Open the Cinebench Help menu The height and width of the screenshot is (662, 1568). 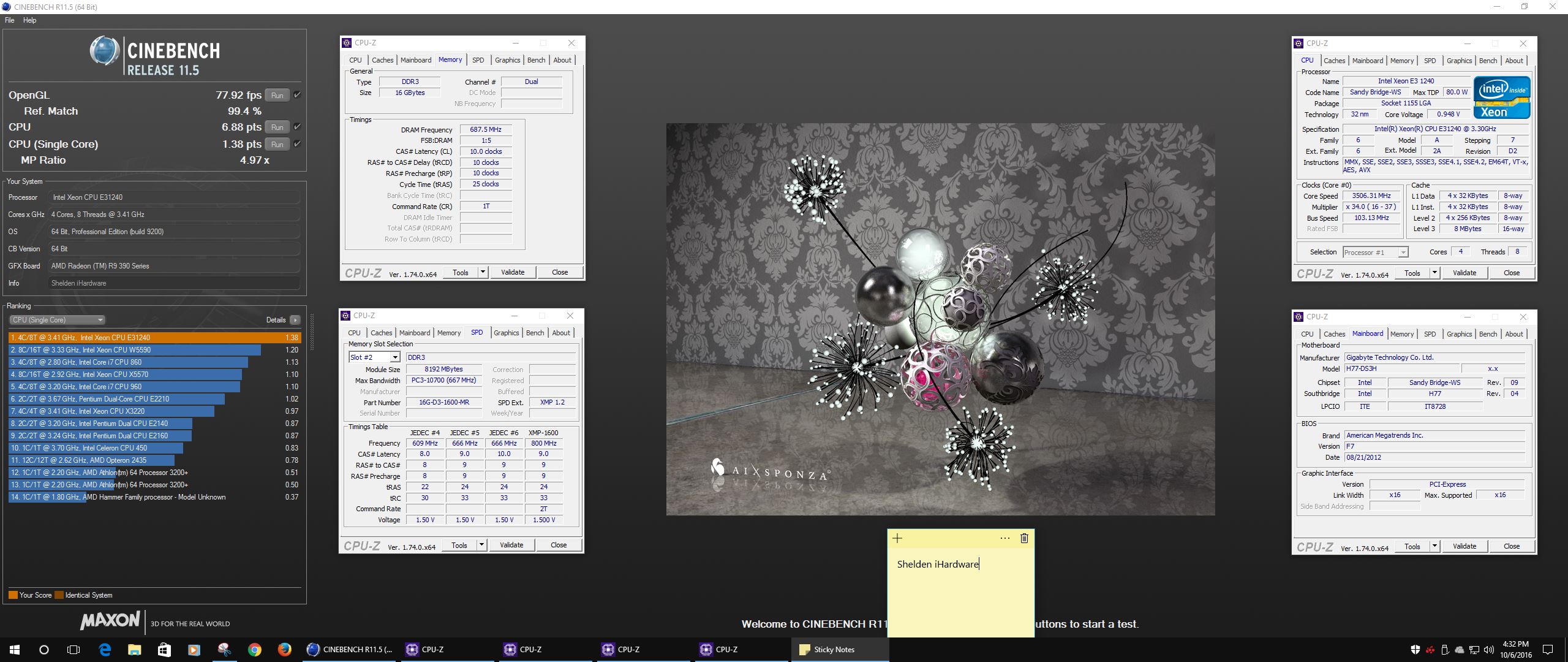coord(29,20)
